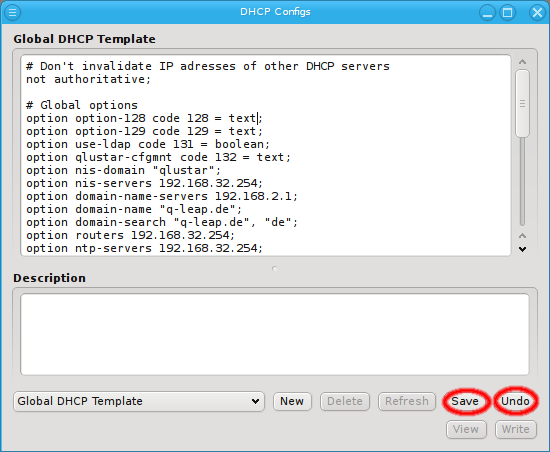
Task: Click the View button
Action: point(466,429)
